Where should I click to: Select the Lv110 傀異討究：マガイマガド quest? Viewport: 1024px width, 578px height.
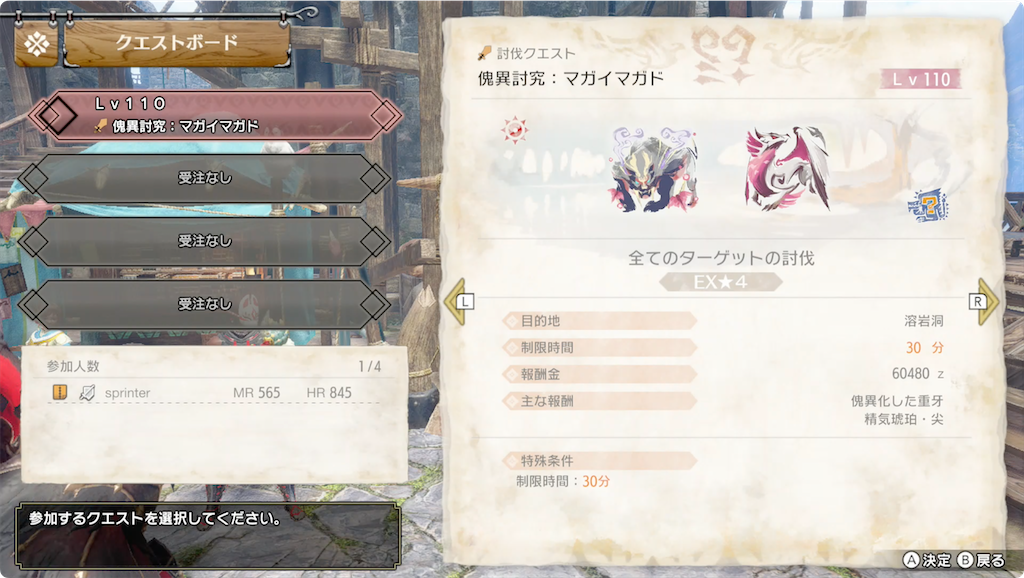[215, 116]
